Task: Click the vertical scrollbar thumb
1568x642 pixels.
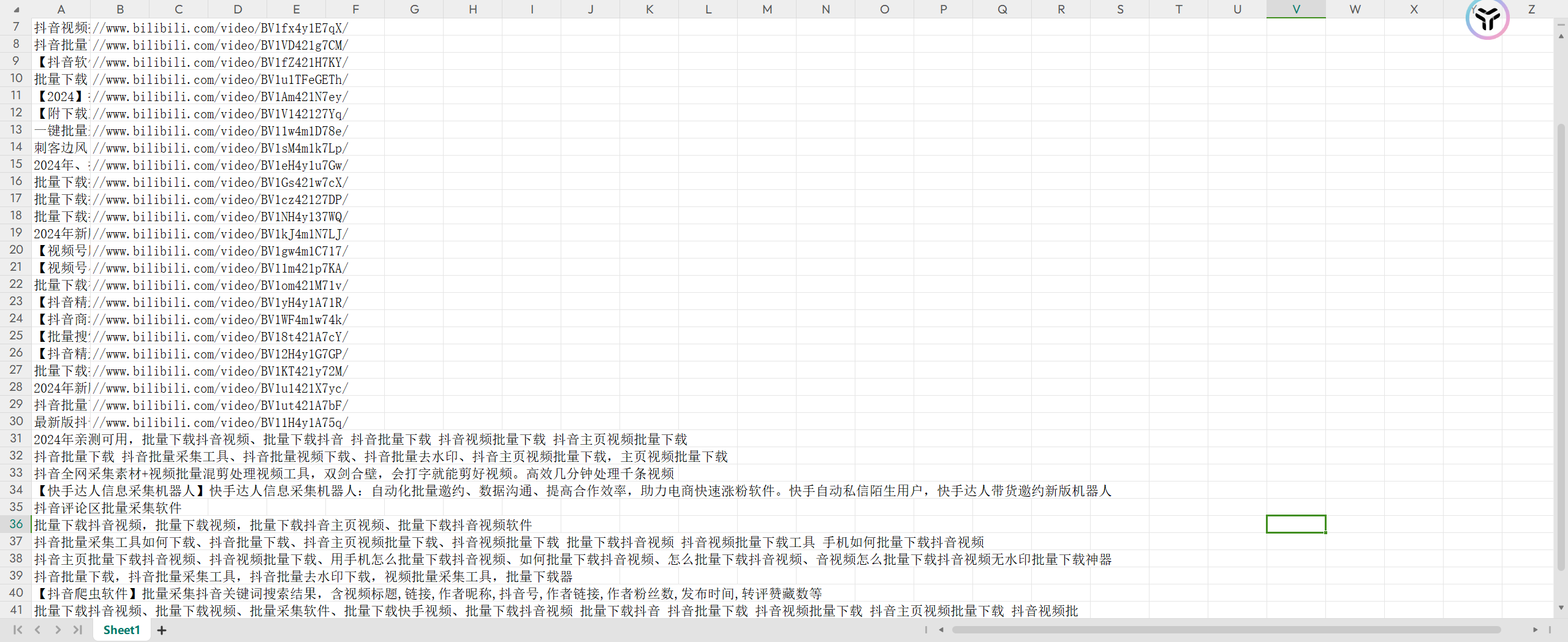Action: (x=1561, y=347)
